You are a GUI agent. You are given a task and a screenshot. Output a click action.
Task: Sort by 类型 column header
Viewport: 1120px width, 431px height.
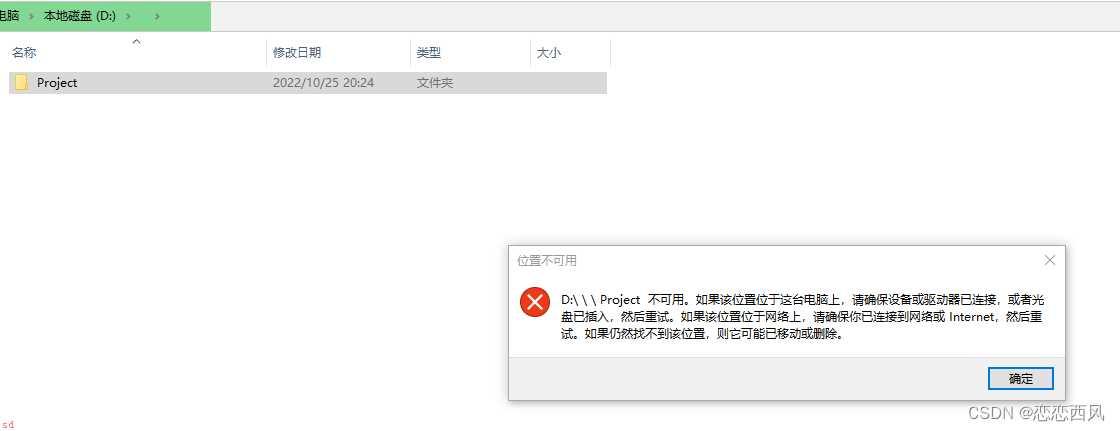click(429, 53)
